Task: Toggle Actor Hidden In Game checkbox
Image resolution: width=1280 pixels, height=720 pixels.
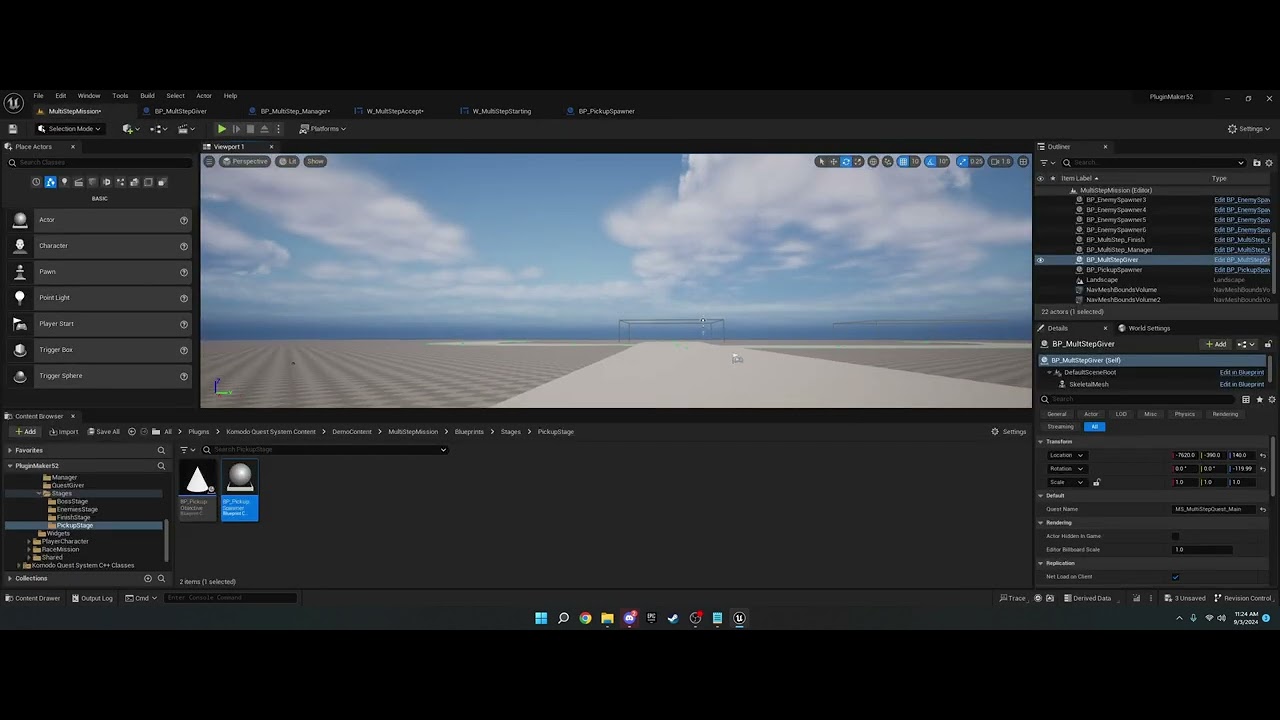Action: [x=1175, y=536]
